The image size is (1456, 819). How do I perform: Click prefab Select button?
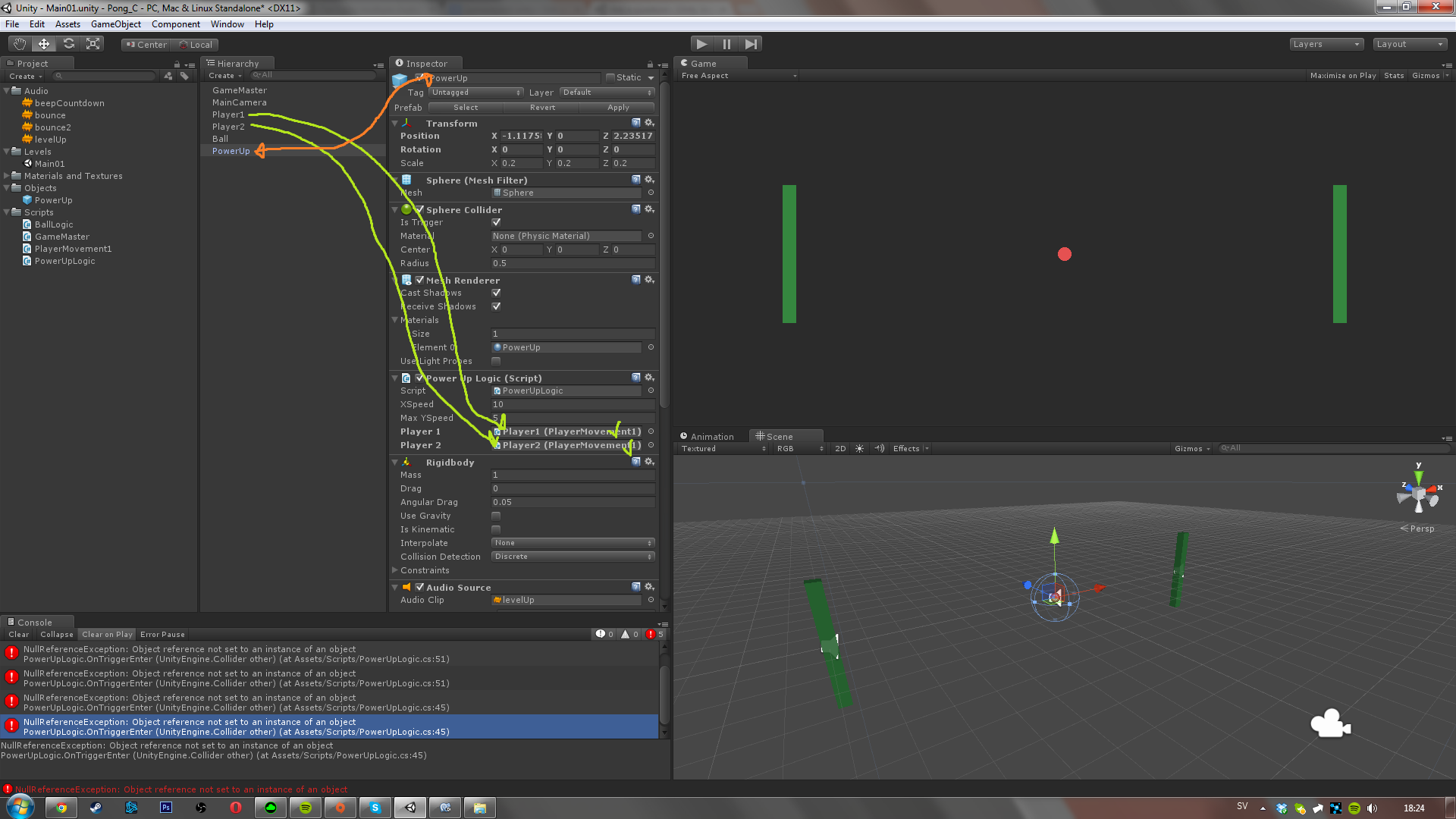(466, 108)
